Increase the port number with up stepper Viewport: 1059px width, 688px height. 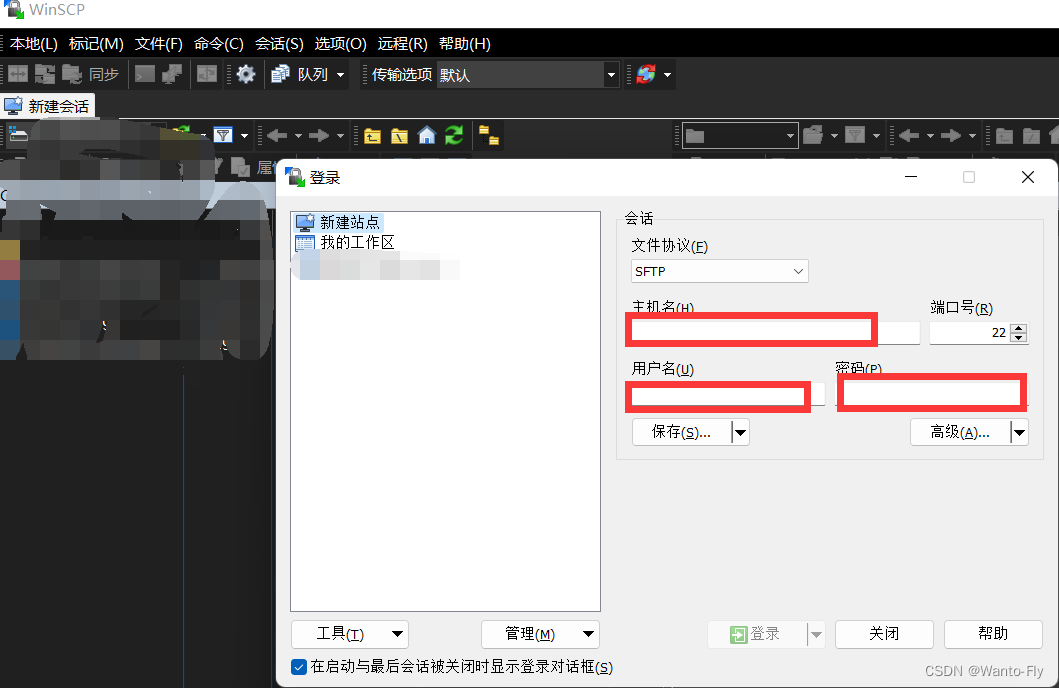[x=1018, y=328]
